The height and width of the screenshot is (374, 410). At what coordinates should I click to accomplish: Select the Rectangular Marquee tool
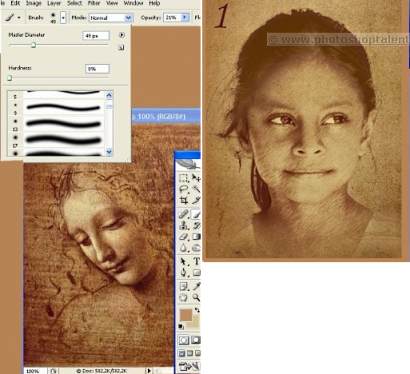pyautogui.click(x=183, y=178)
